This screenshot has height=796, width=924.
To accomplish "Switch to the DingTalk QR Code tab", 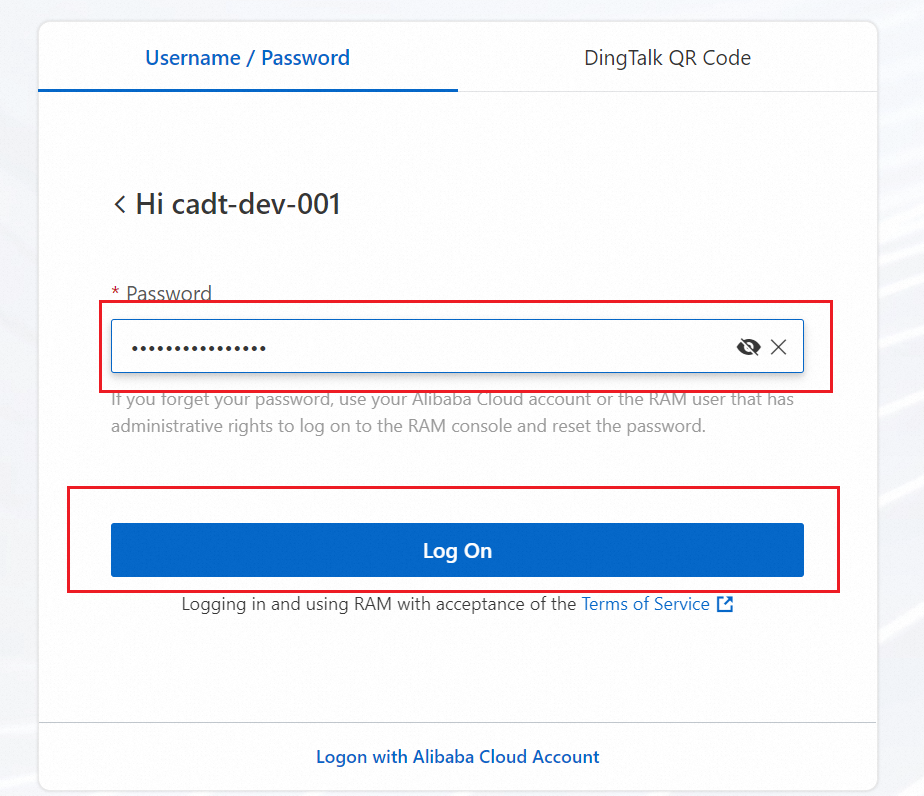I will (667, 58).
